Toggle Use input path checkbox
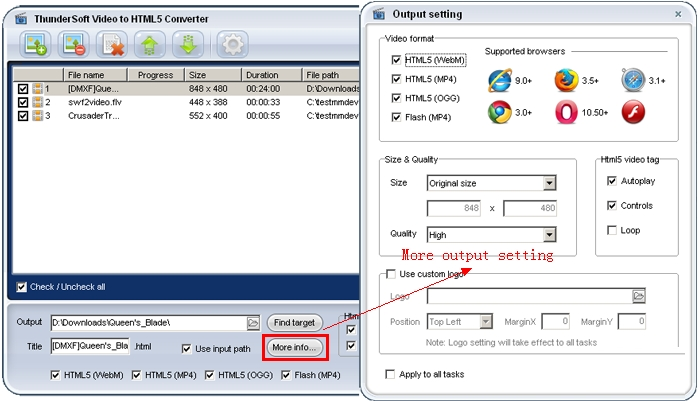This screenshot has height=401, width=699. point(186,349)
